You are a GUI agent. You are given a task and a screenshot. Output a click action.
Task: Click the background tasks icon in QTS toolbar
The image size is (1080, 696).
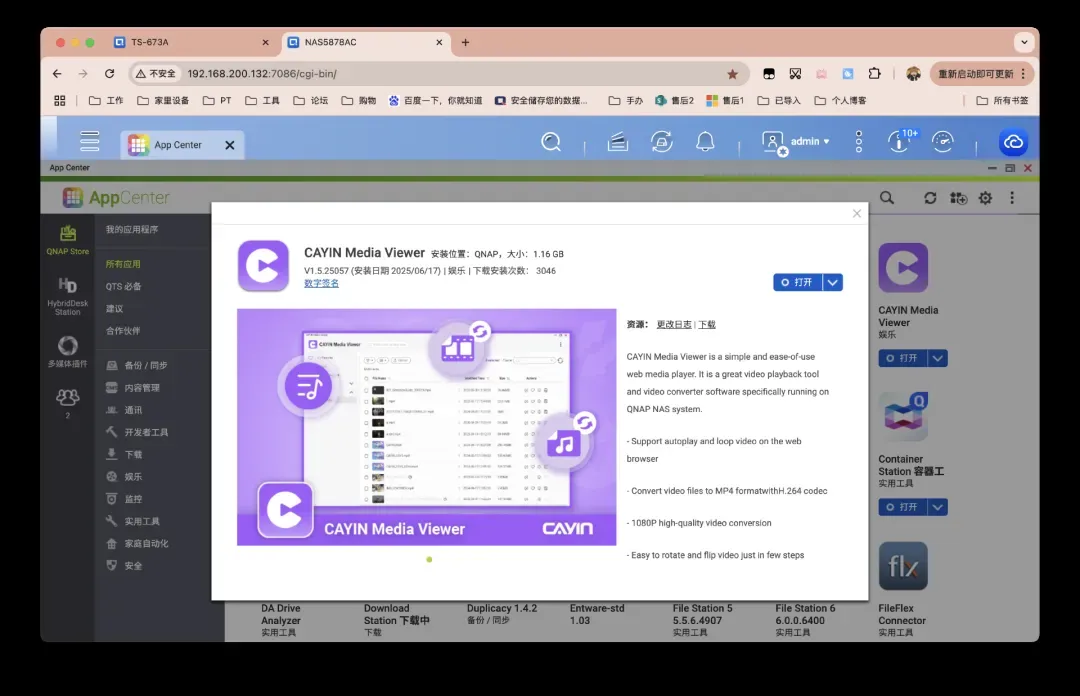[661, 142]
